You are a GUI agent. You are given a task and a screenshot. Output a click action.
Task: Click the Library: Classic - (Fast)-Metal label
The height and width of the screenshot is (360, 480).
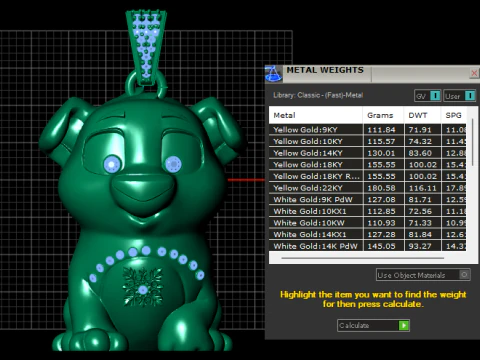pyautogui.click(x=318, y=95)
